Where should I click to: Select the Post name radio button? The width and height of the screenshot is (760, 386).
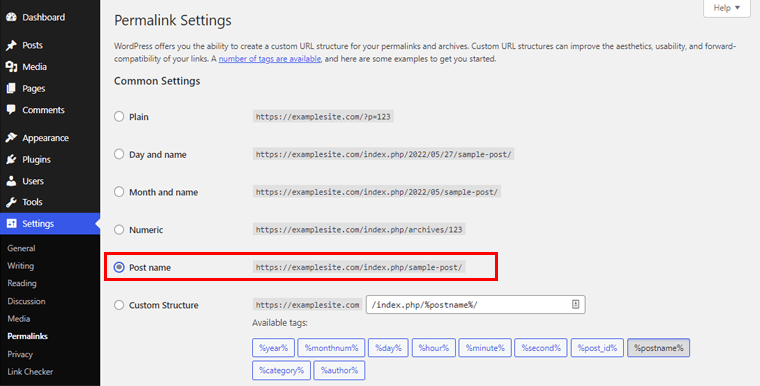point(119,267)
